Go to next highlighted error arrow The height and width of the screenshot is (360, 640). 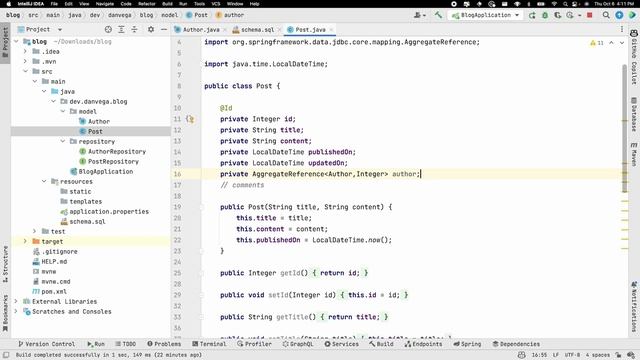point(622,42)
